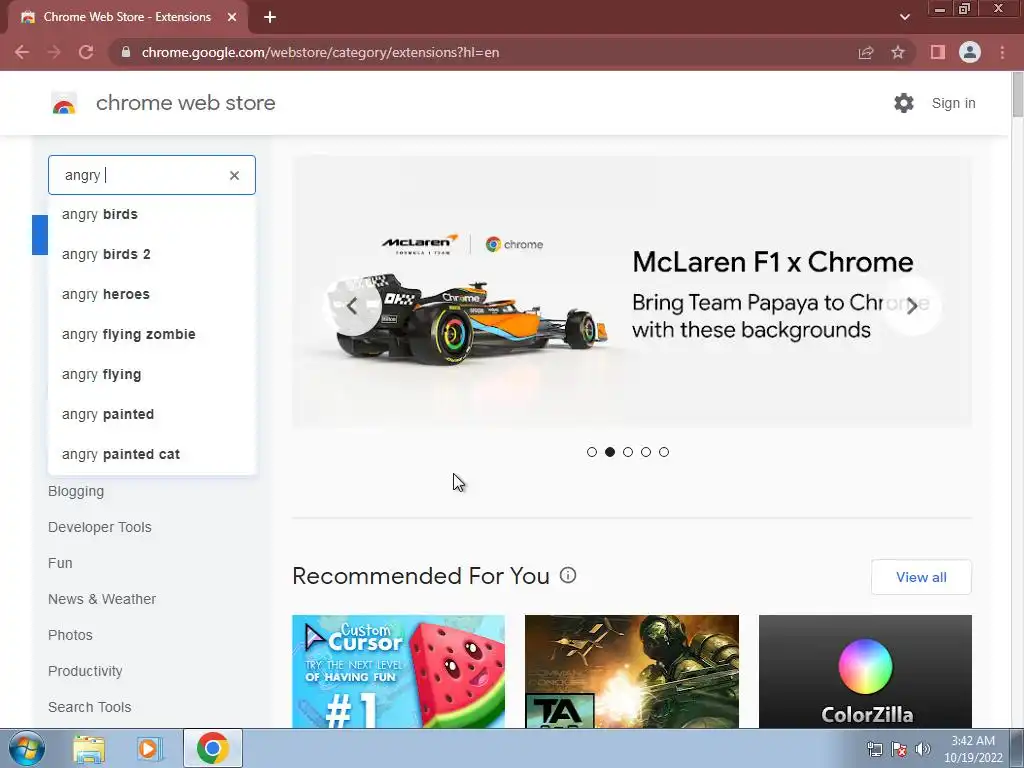This screenshot has width=1024, height=768.
Task: Select suggestion angry birds
Action: [152, 214]
